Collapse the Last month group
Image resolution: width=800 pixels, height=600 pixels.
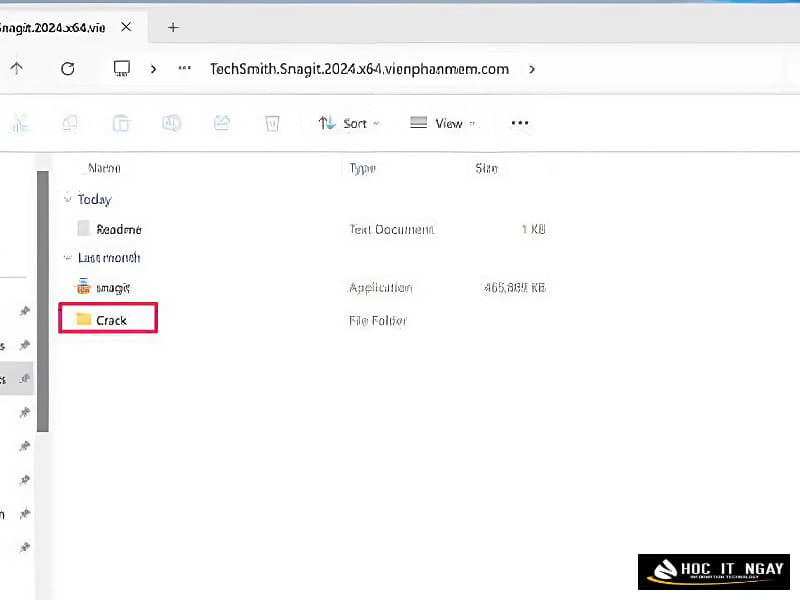tap(68, 258)
